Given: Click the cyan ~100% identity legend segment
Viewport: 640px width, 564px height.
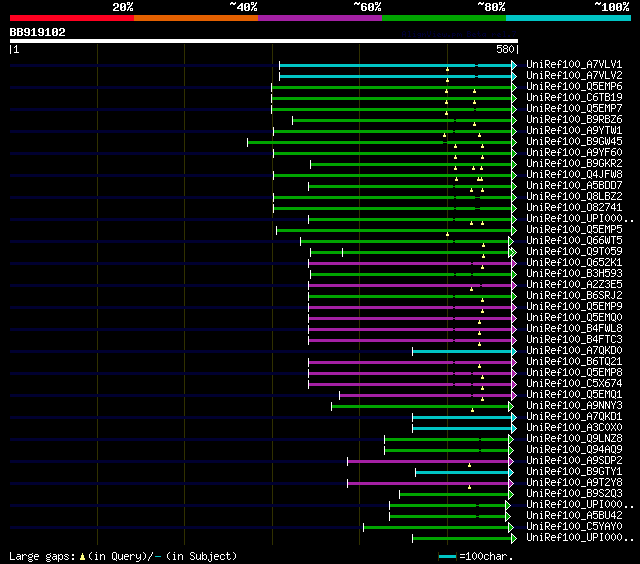Looking at the screenshot, I should tap(569, 18).
